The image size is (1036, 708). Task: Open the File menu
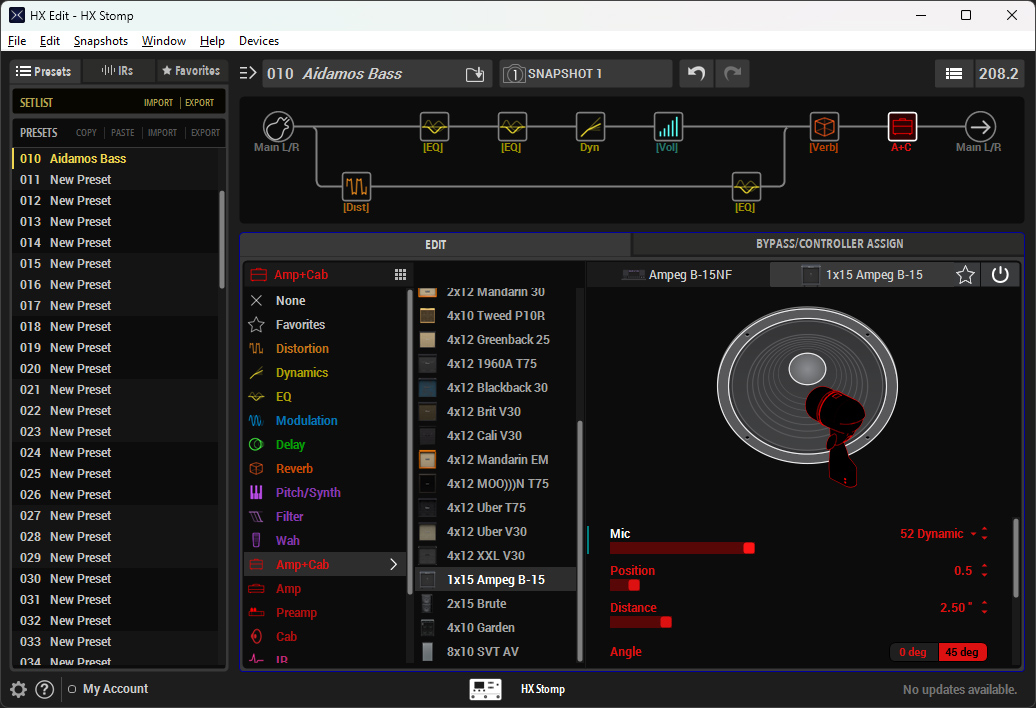click(17, 41)
